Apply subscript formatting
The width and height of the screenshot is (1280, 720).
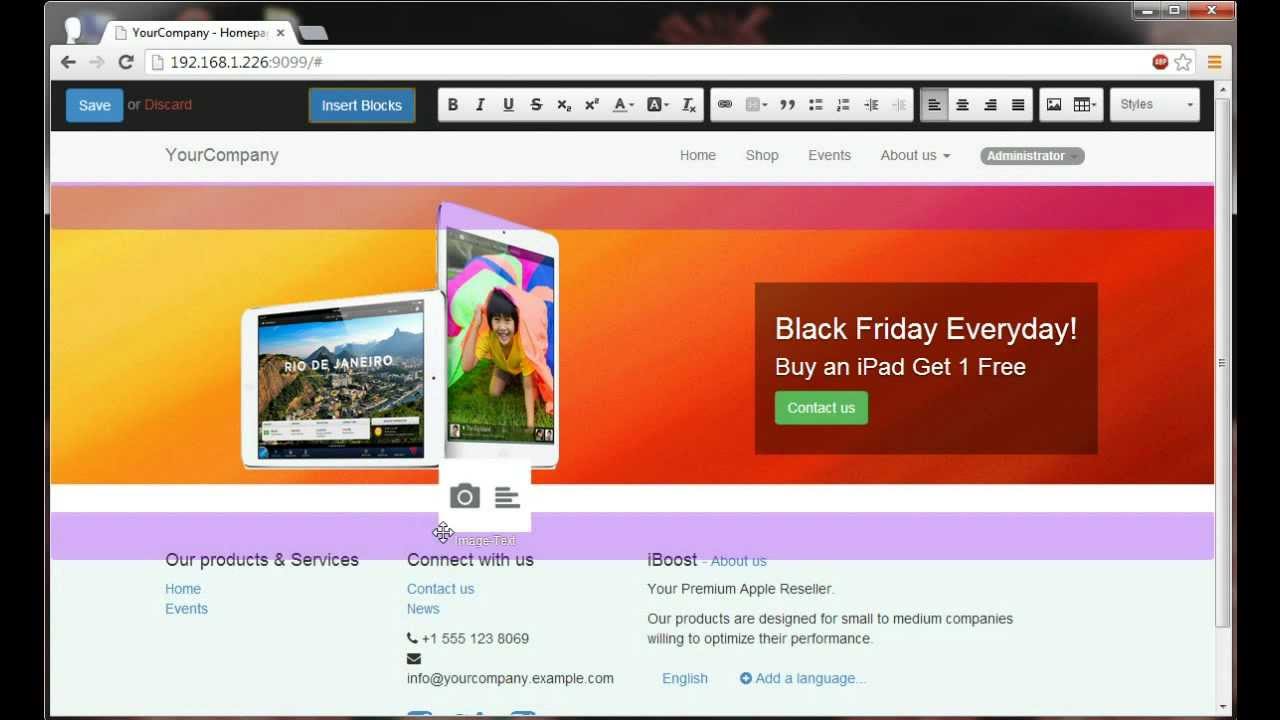(x=564, y=105)
